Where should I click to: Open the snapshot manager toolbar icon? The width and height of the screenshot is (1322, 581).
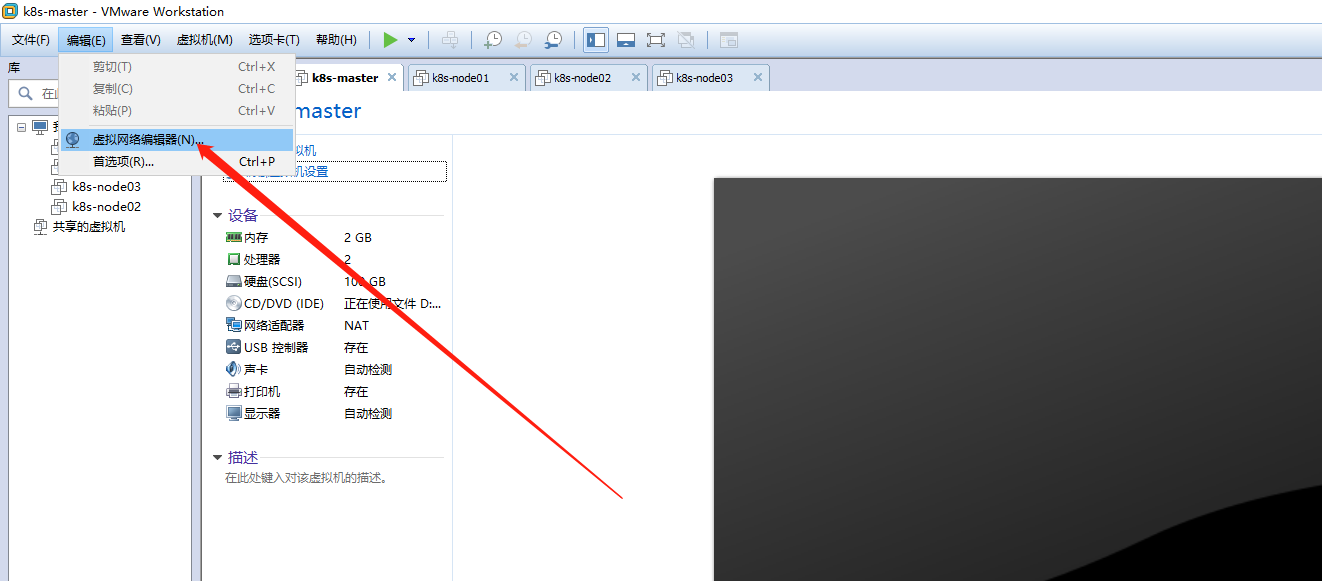(553, 40)
